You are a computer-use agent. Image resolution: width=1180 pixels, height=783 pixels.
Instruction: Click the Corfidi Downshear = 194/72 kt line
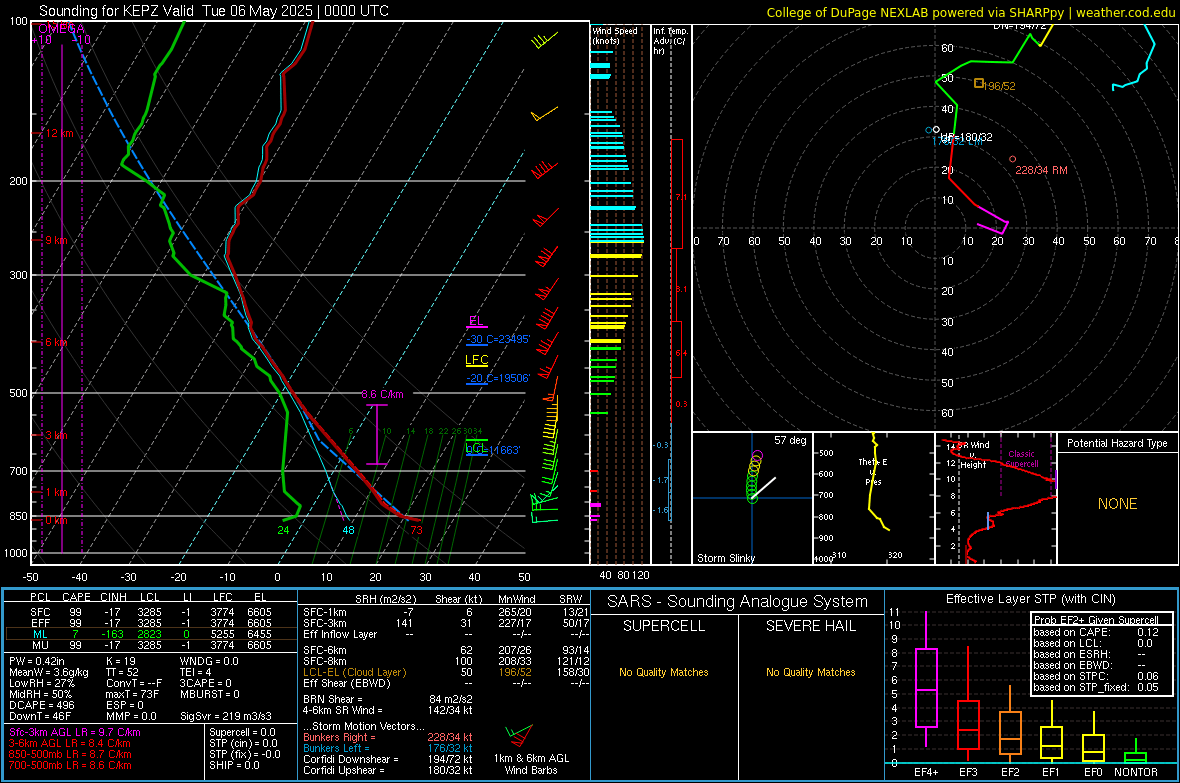[388, 759]
